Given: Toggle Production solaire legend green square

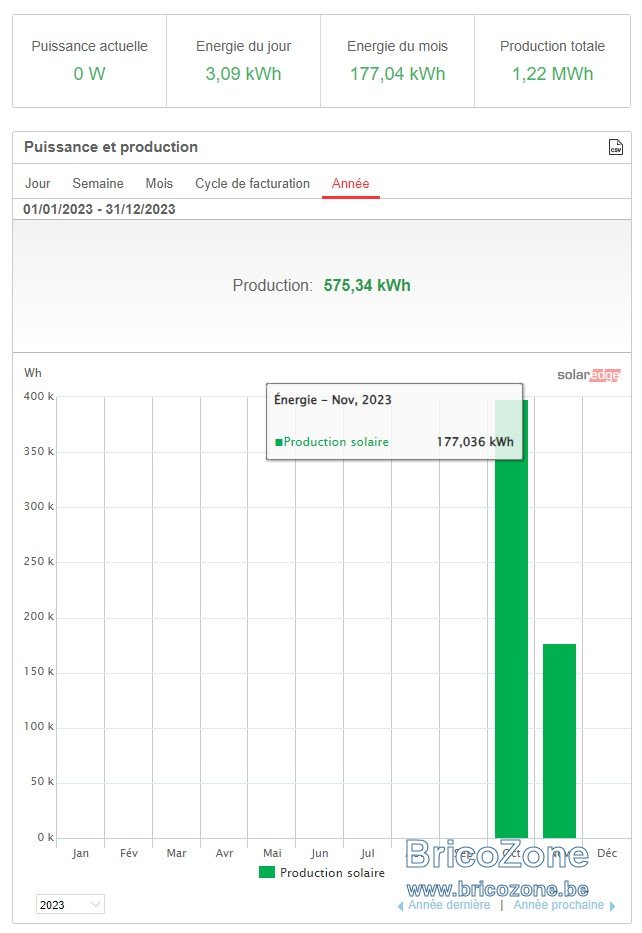Looking at the screenshot, I should (x=267, y=872).
